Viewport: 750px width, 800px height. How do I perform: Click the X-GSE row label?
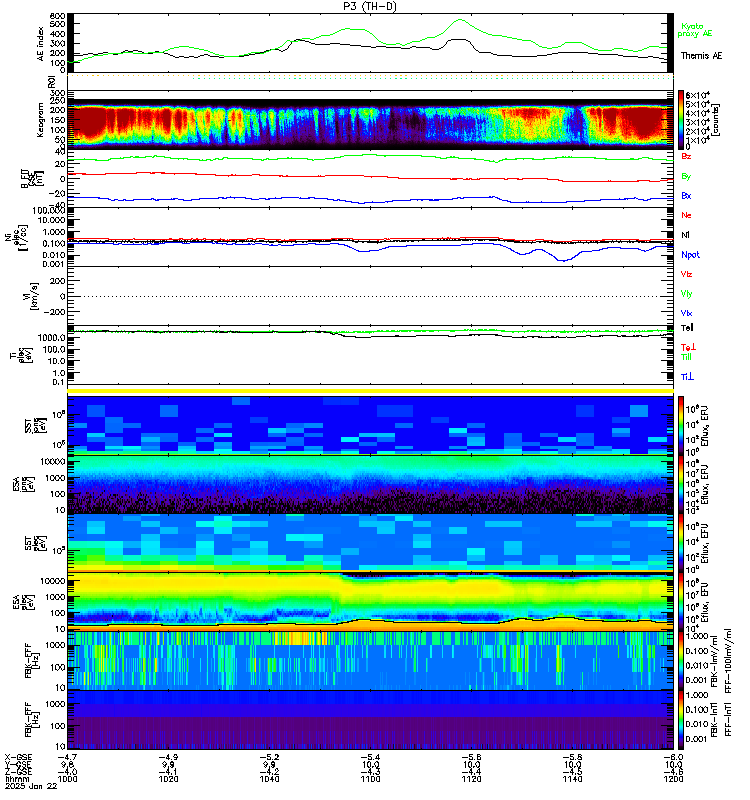18,757
